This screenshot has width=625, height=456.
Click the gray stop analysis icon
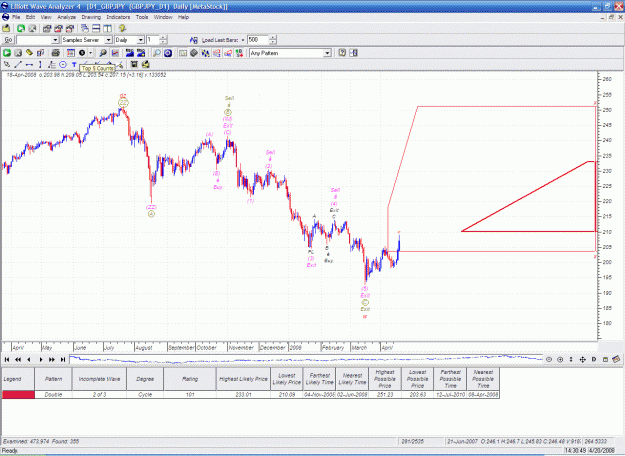18,53
